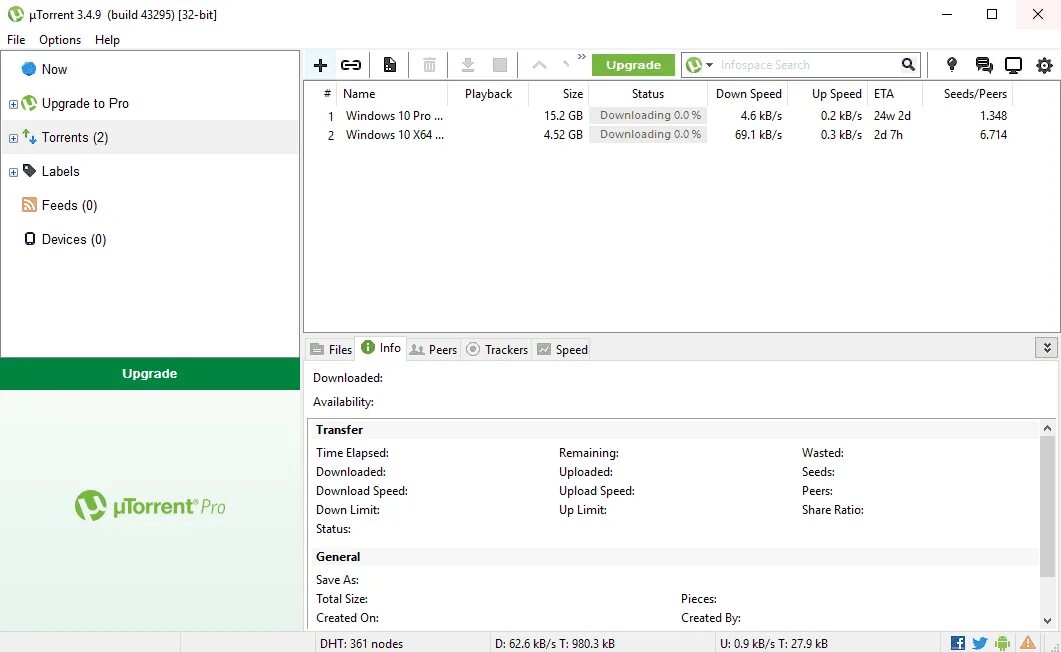
Task: Click the Labels sidebar item
Action: [x=60, y=171]
